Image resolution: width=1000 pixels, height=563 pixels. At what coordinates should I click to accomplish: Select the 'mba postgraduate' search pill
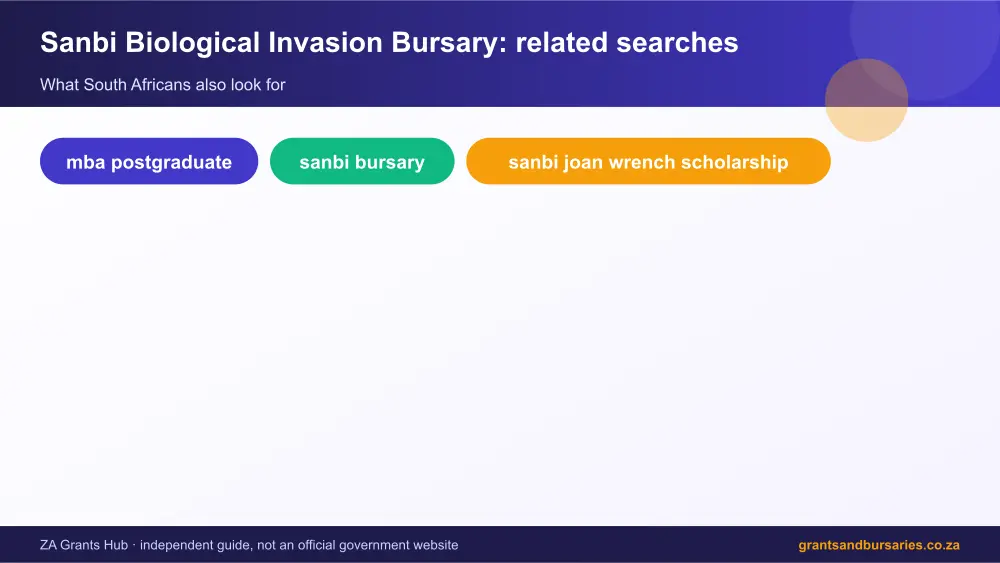click(x=149, y=161)
